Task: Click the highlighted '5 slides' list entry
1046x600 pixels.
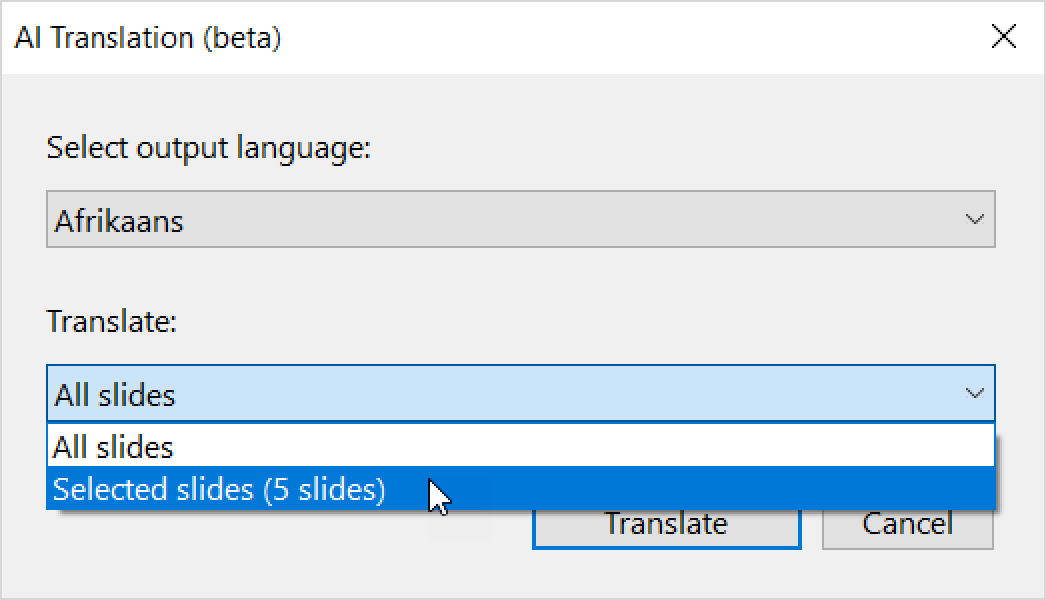Action: [219, 490]
